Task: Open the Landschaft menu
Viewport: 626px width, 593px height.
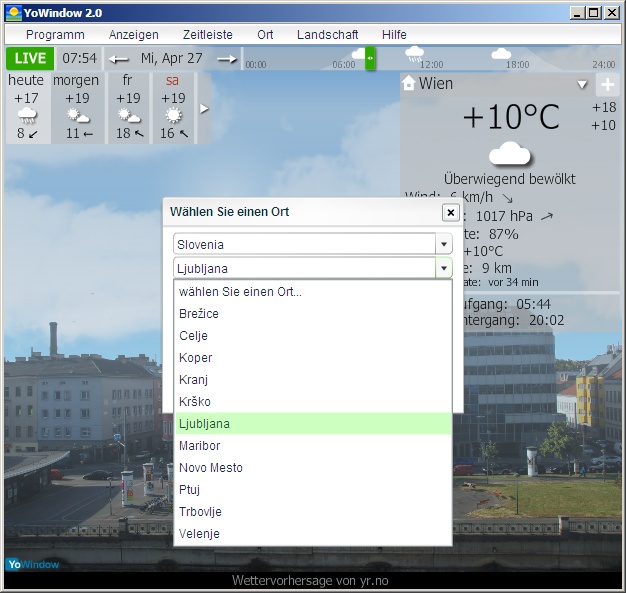Action: tap(327, 34)
